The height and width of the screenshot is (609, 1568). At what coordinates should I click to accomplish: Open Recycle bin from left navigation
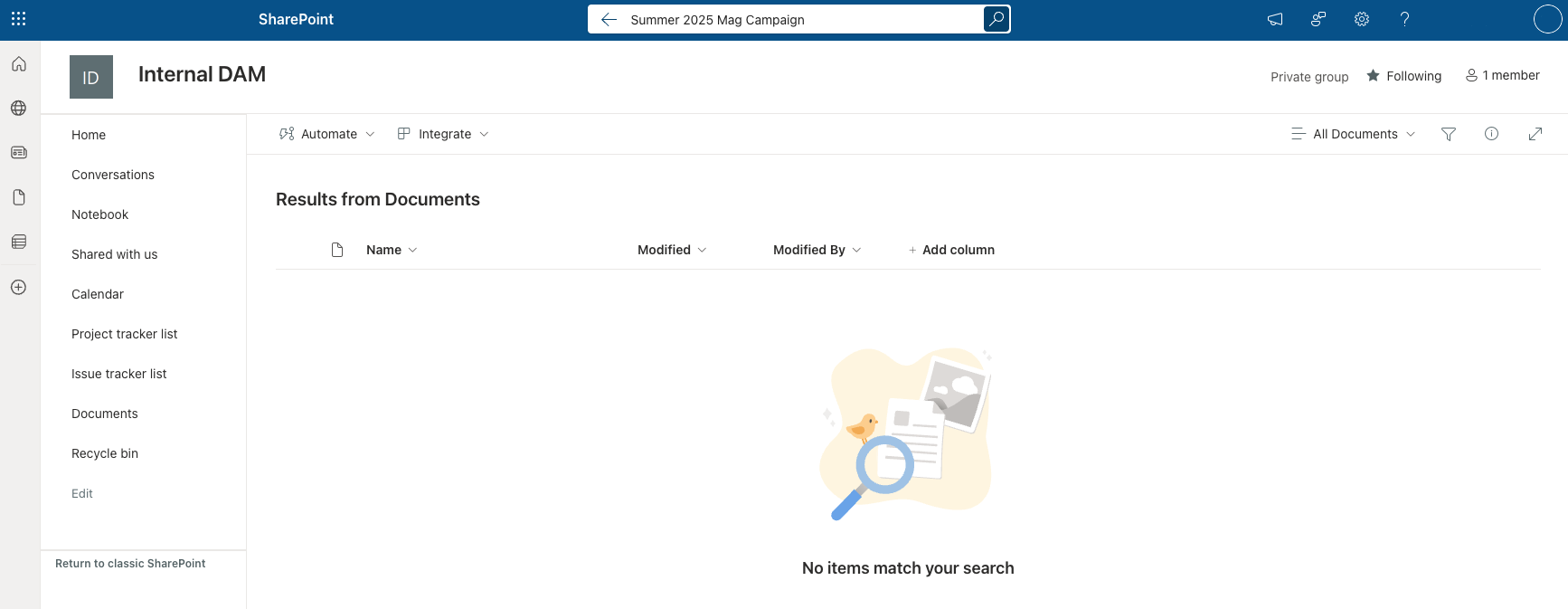coord(105,453)
